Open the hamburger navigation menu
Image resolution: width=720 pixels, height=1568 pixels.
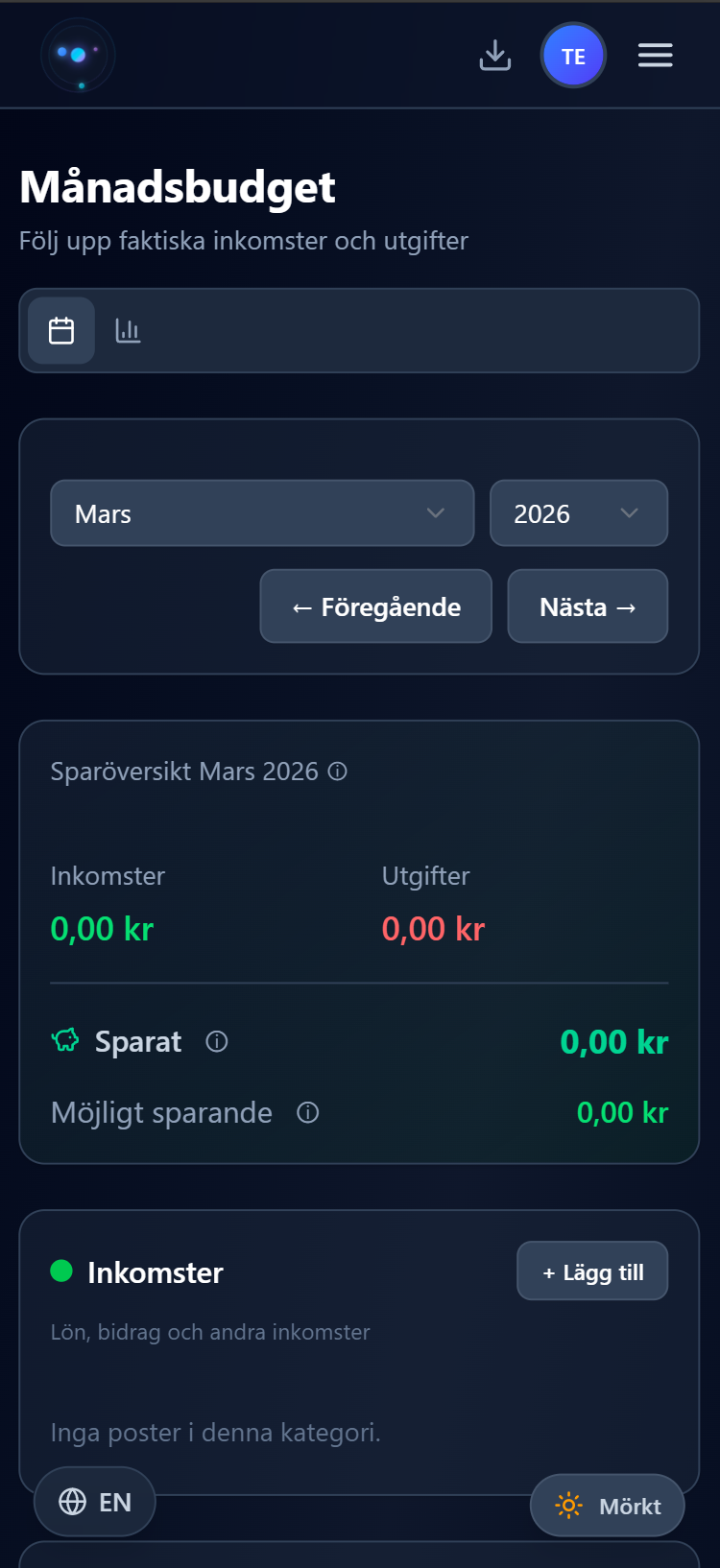[x=656, y=56]
